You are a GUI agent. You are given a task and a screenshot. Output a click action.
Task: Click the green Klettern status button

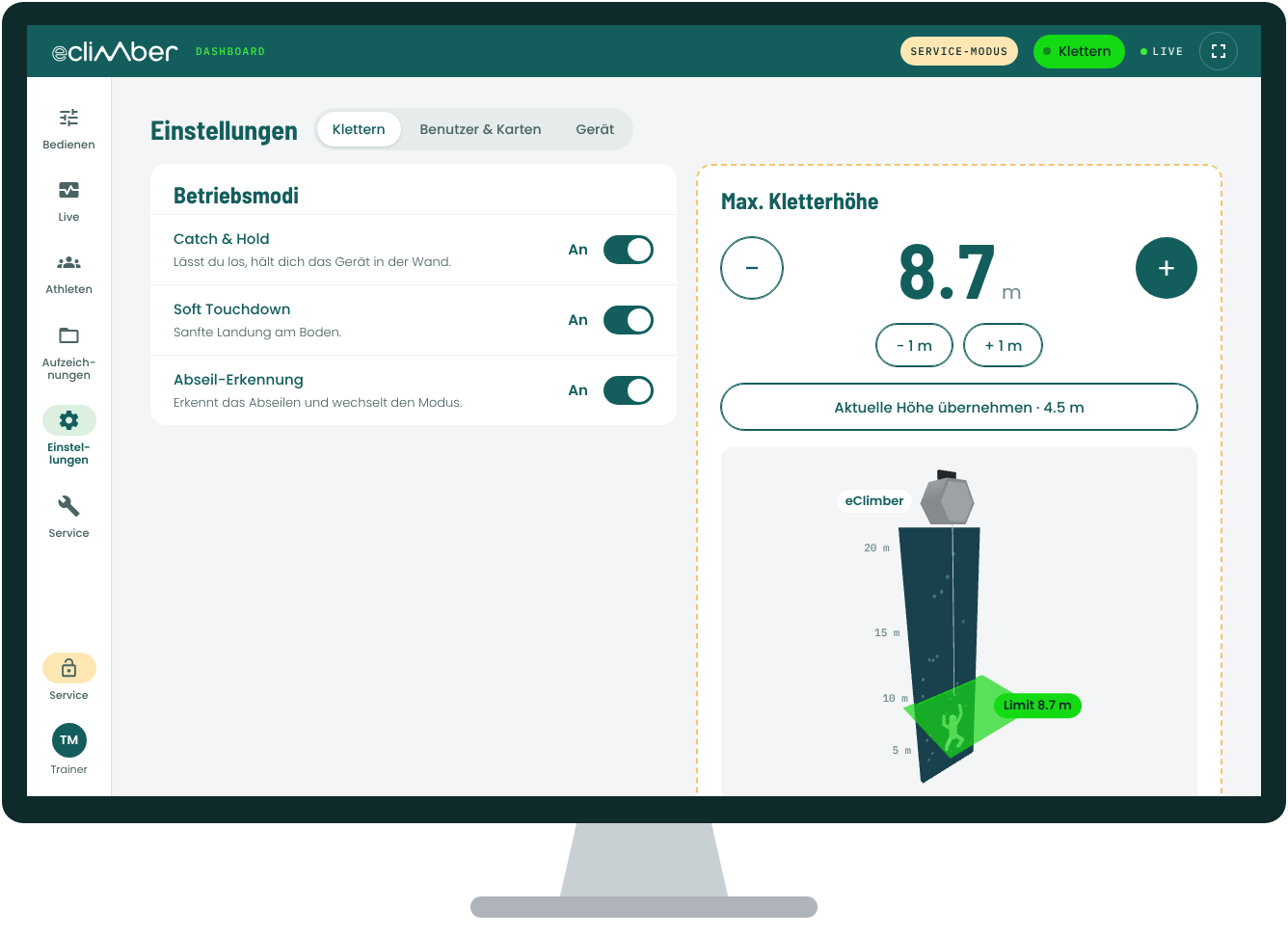point(1079,51)
